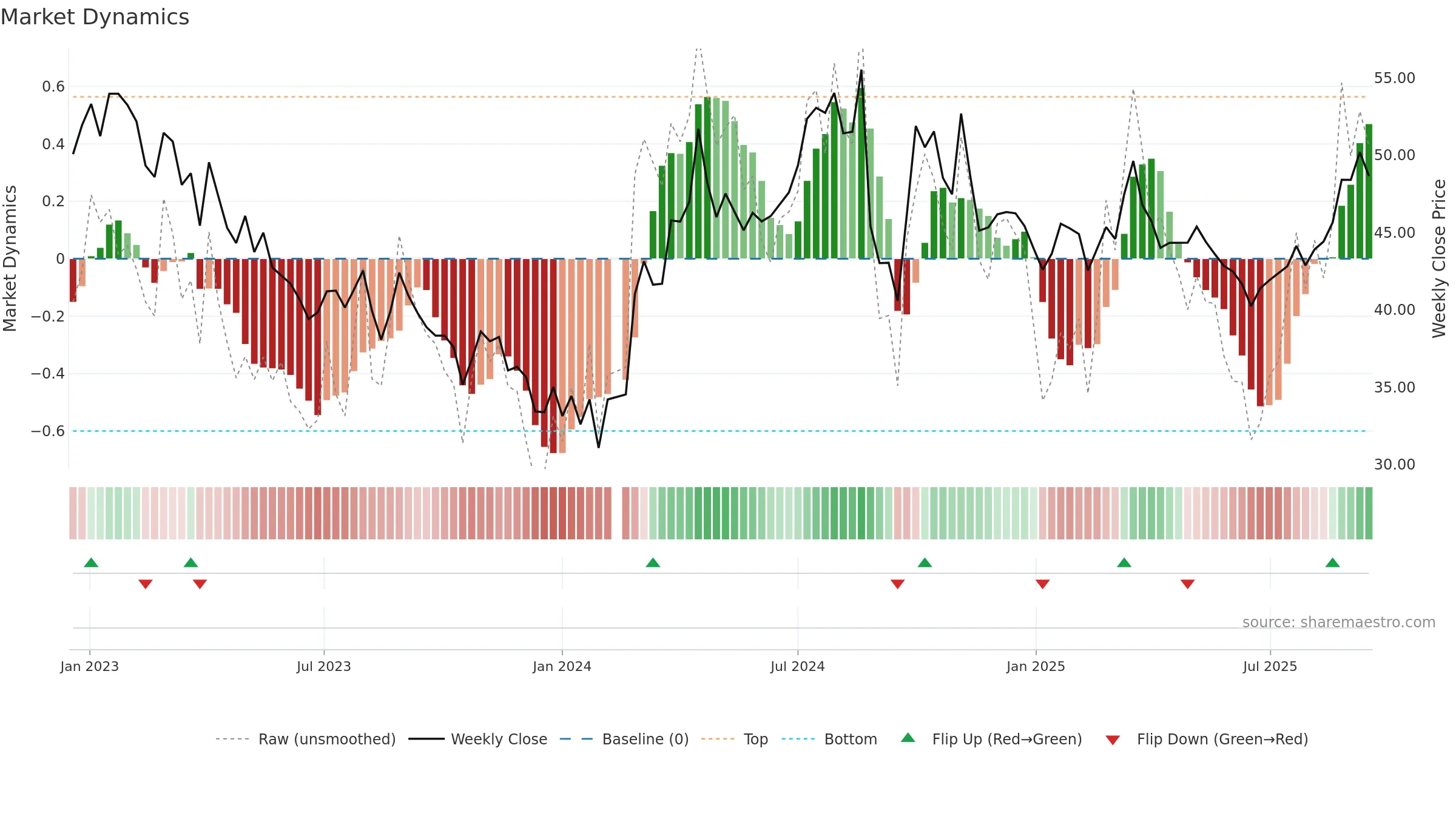The width and height of the screenshot is (1456, 819).
Task: Click the red flip-down marker in late April 2025
Action: coord(1188,584)
